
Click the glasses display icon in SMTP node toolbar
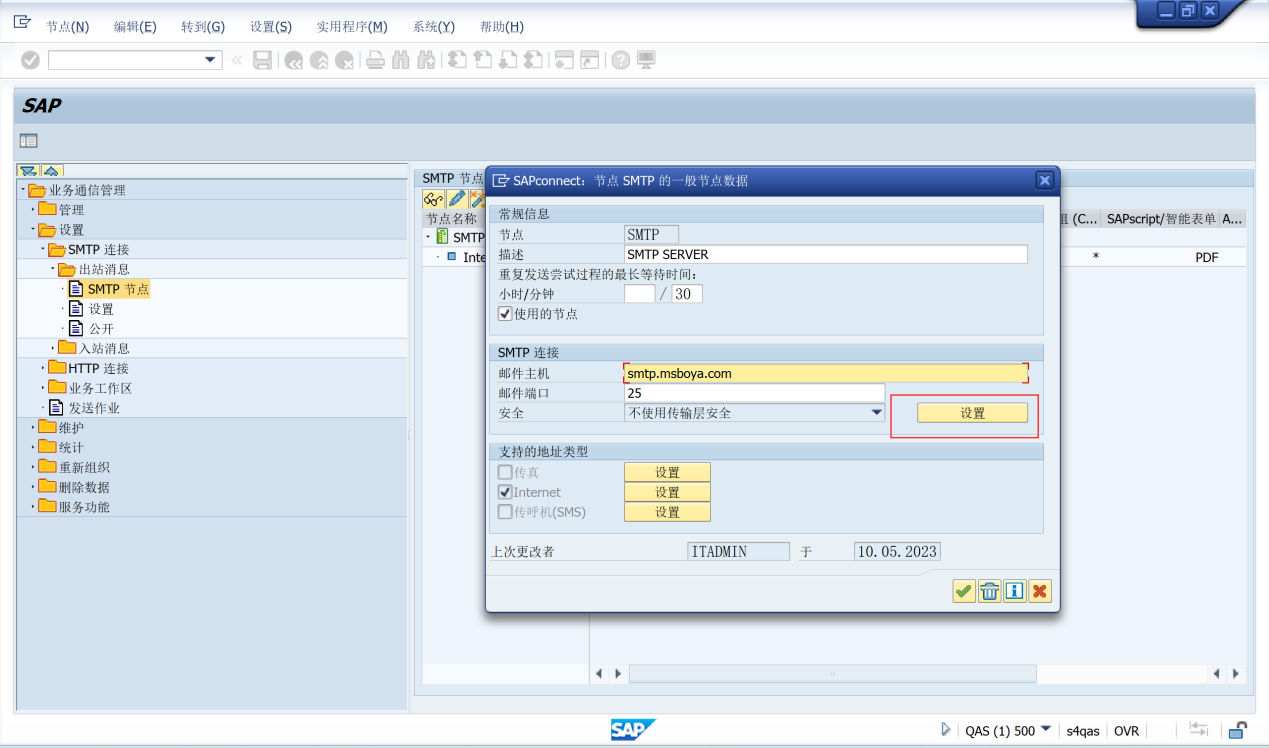pyautogui.click(x=433, y=200)
